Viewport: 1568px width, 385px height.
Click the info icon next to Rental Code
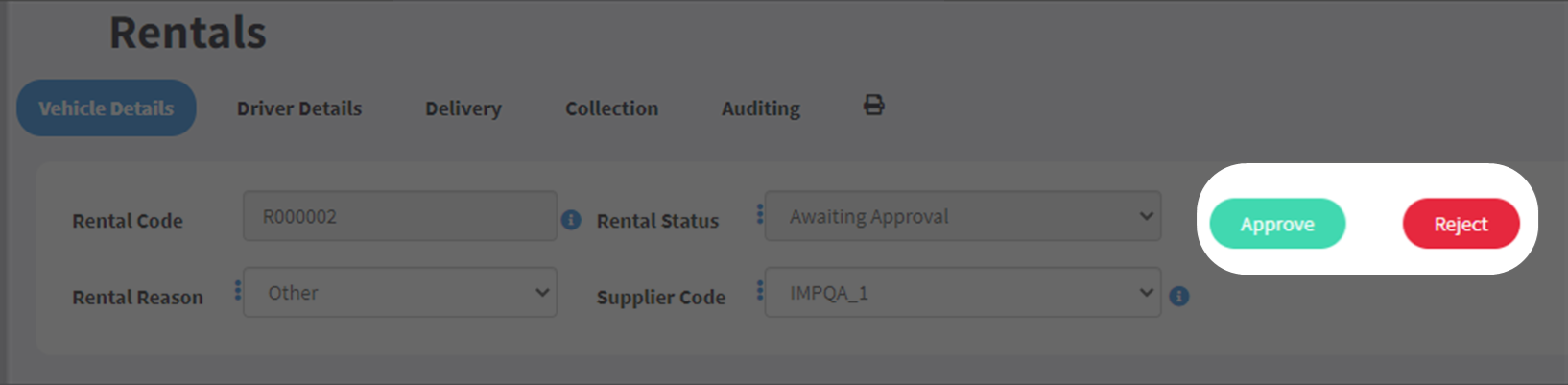click(571, 220)
